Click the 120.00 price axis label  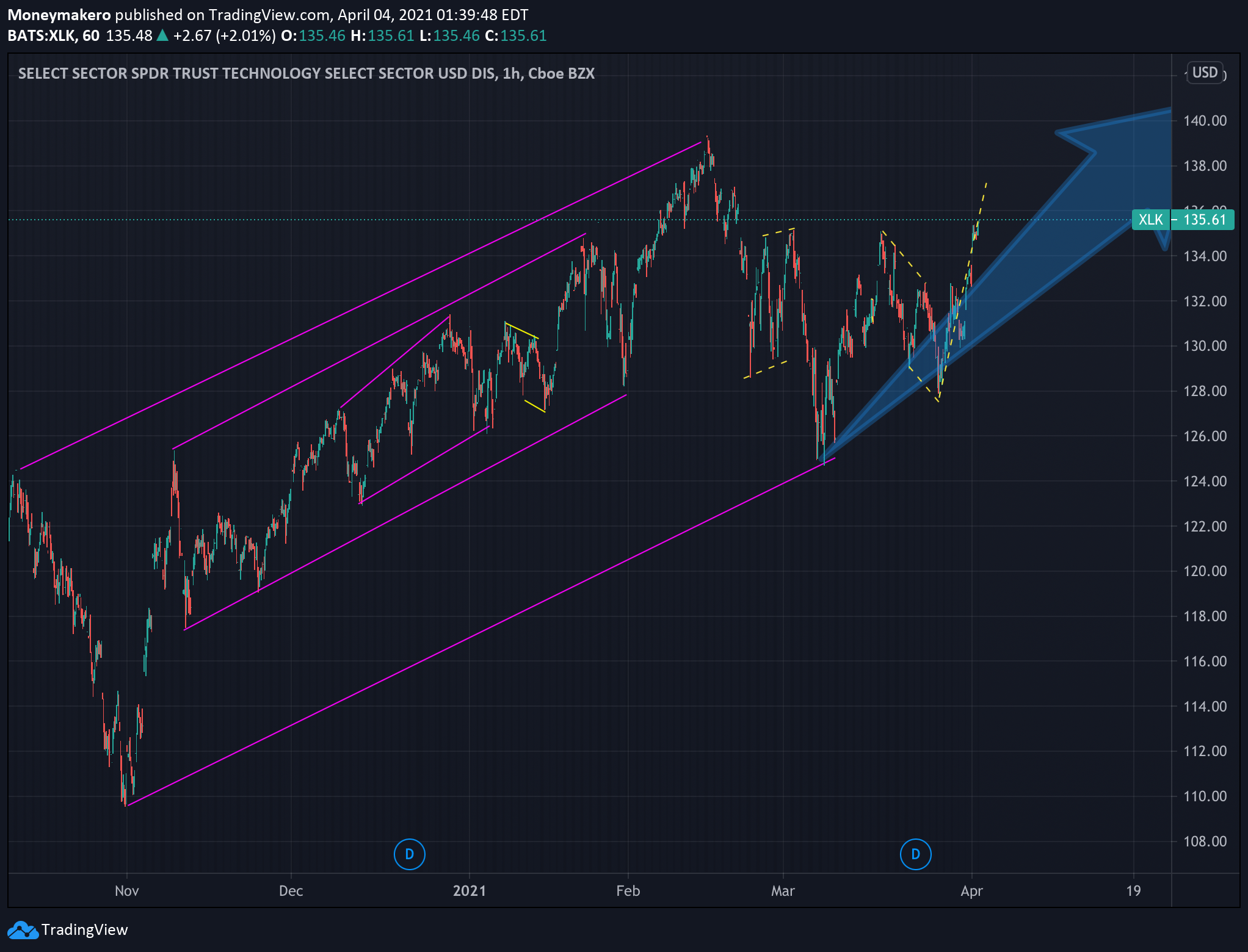(x=1205, y=571)
